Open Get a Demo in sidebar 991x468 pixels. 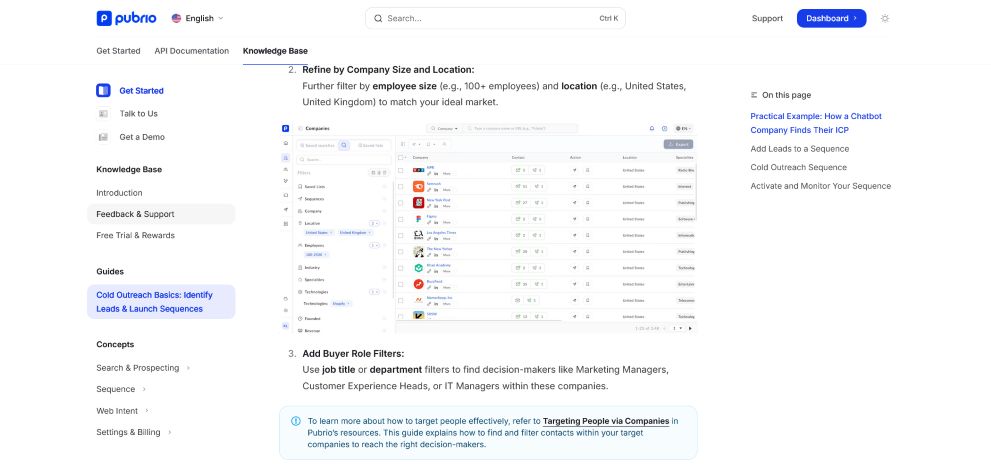pos(142,137)
